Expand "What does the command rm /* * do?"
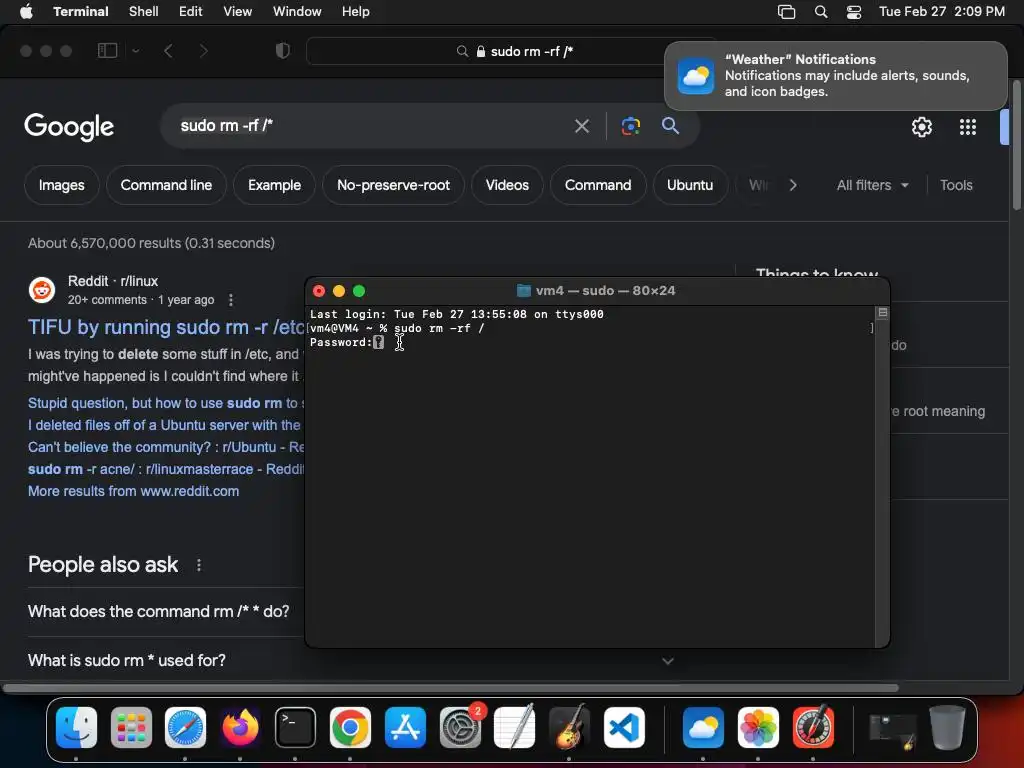The width and height of the screenshot is (1024, 768). coord(159,611)
